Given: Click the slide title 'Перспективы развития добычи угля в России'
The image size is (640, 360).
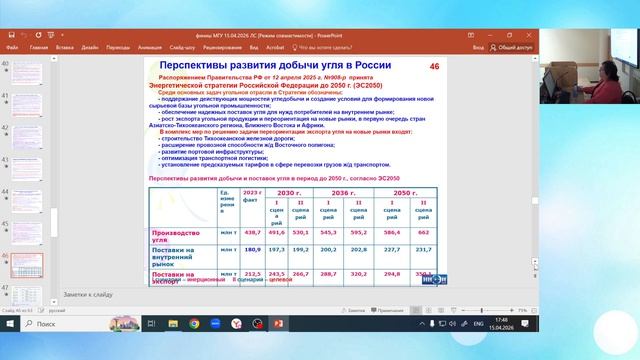Looking at the screenshot, I should (275, 65).
